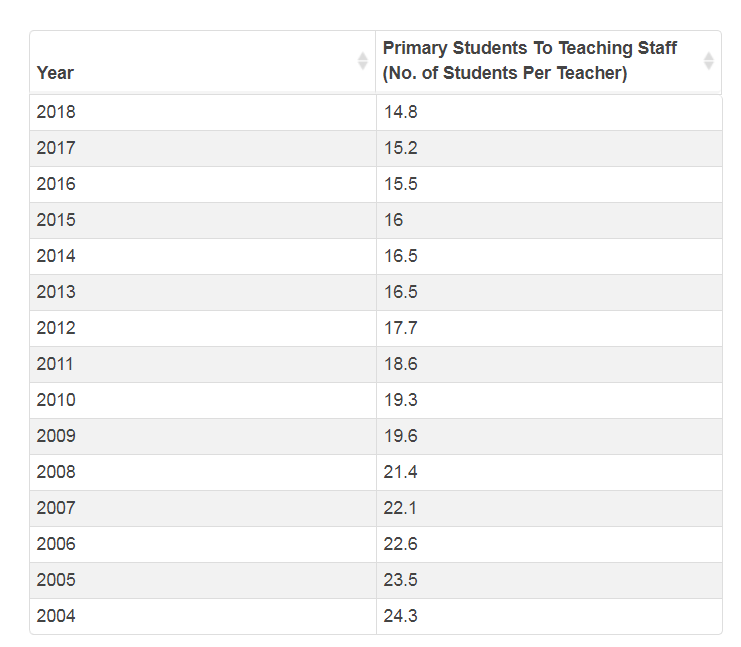Image resolution: width=741 pixels, height=647 pixels.
Task: Click the 24.3 value for 2004
Action: tap(400, 616)
